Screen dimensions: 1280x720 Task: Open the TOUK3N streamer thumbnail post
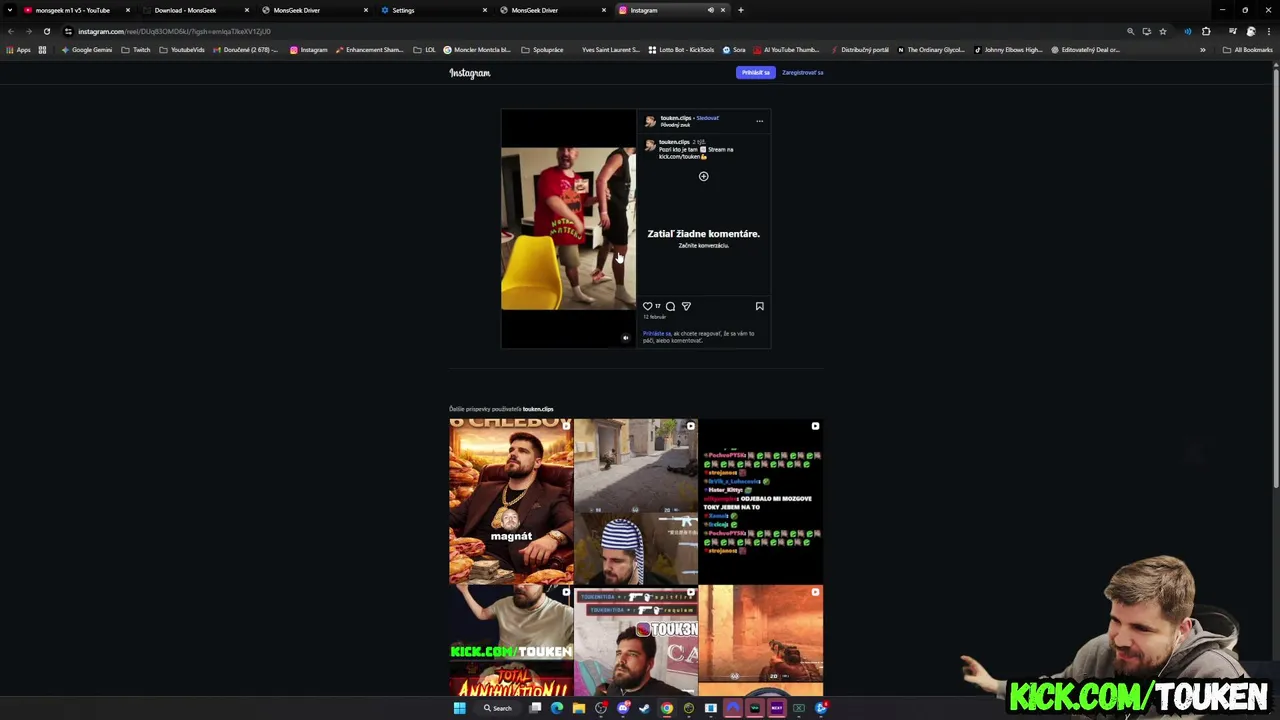click(636, 641)
